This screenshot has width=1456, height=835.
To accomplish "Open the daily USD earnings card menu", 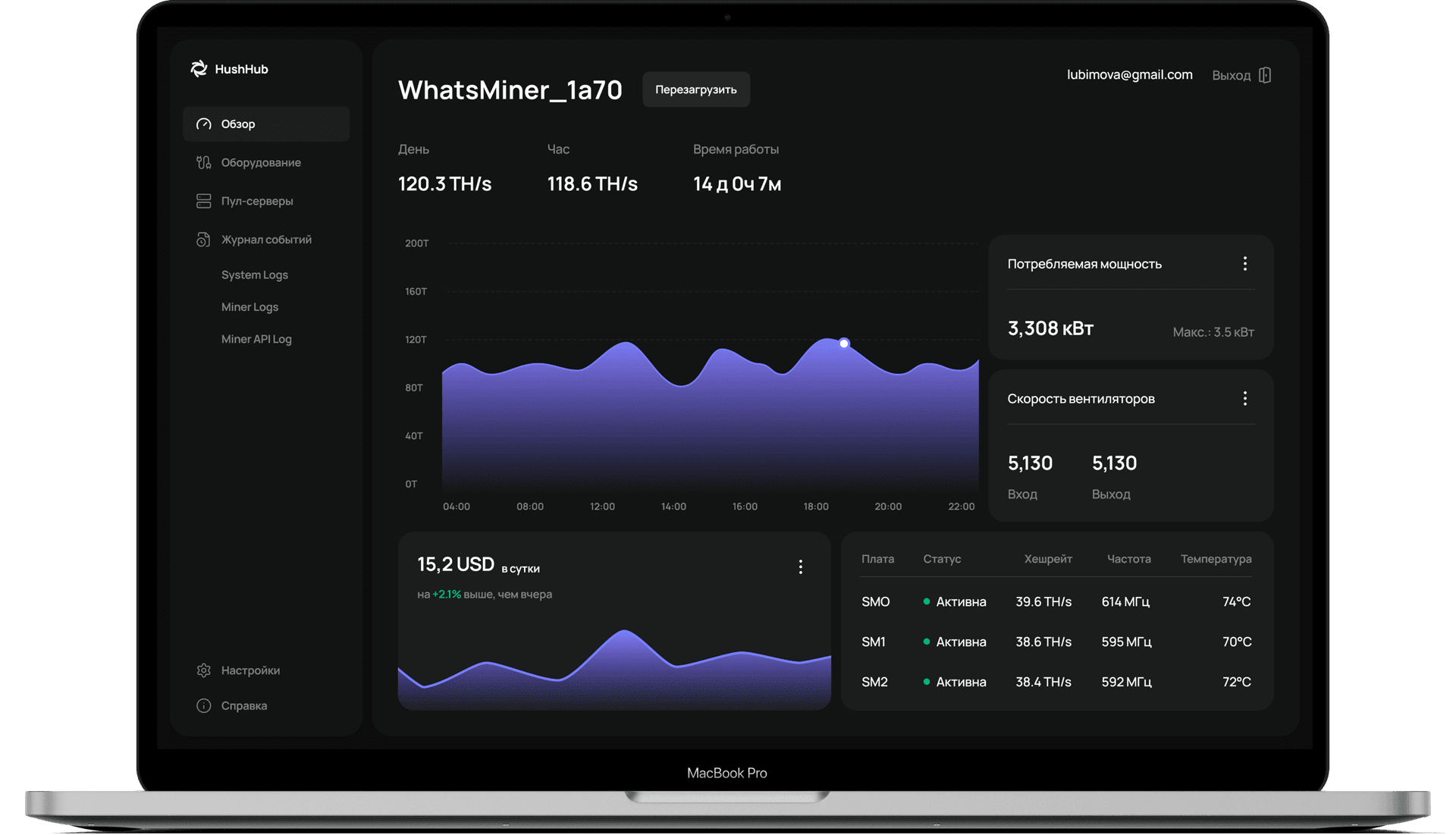I will click(x=800, y=566).
